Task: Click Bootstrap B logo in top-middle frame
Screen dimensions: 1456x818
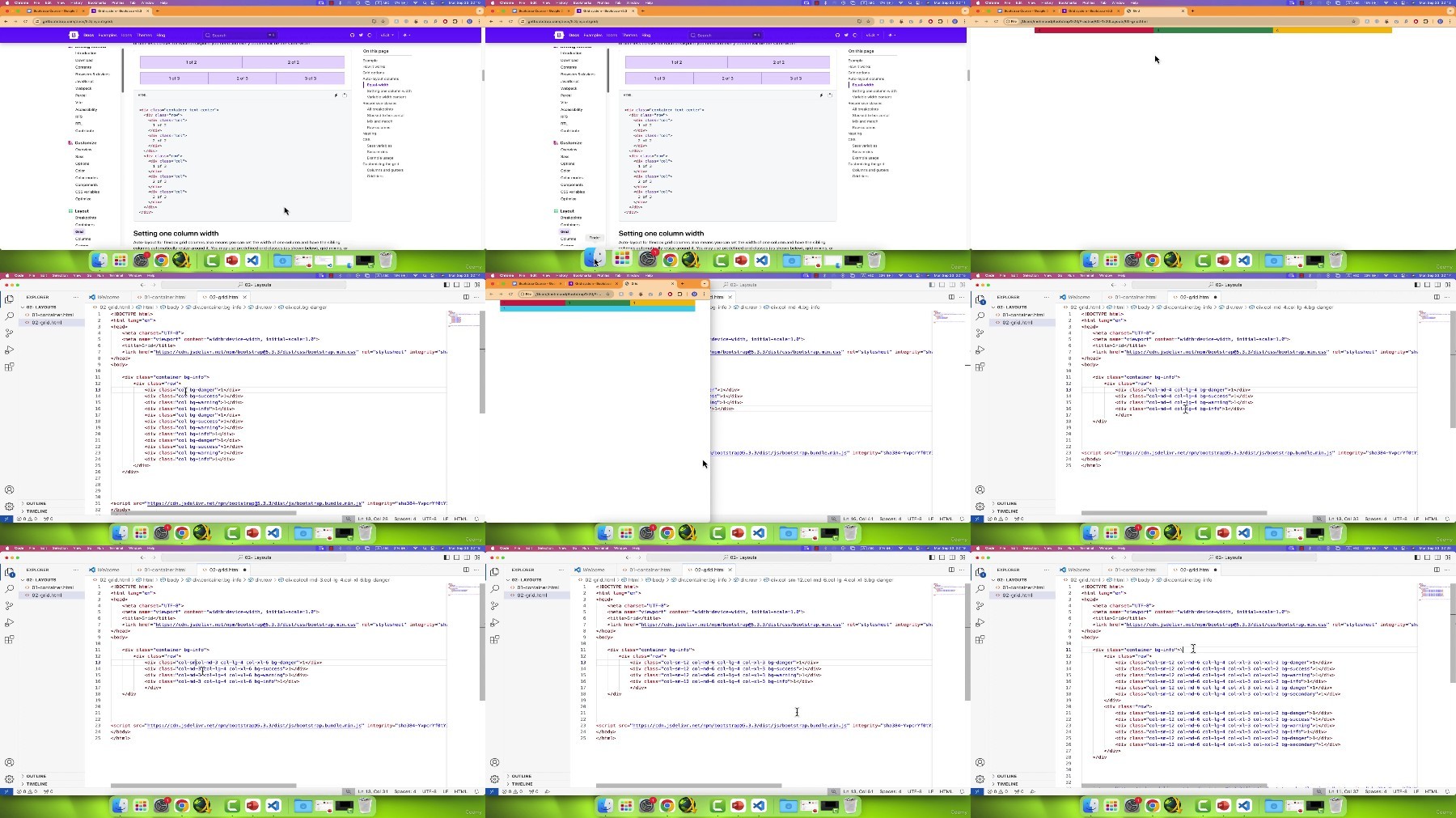Action: point(559,35)
